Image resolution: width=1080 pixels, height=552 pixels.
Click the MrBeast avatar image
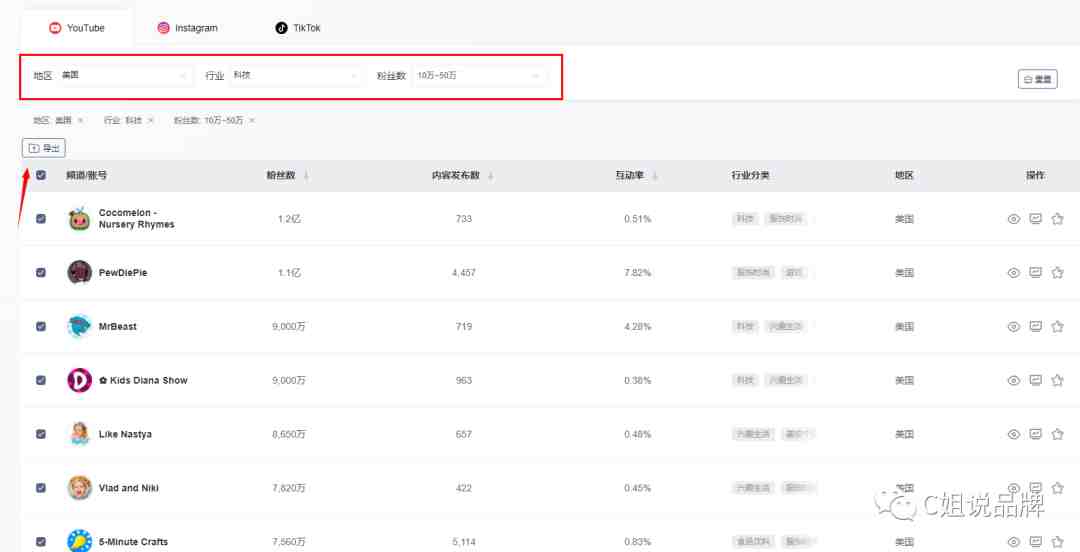coord(79,326)
